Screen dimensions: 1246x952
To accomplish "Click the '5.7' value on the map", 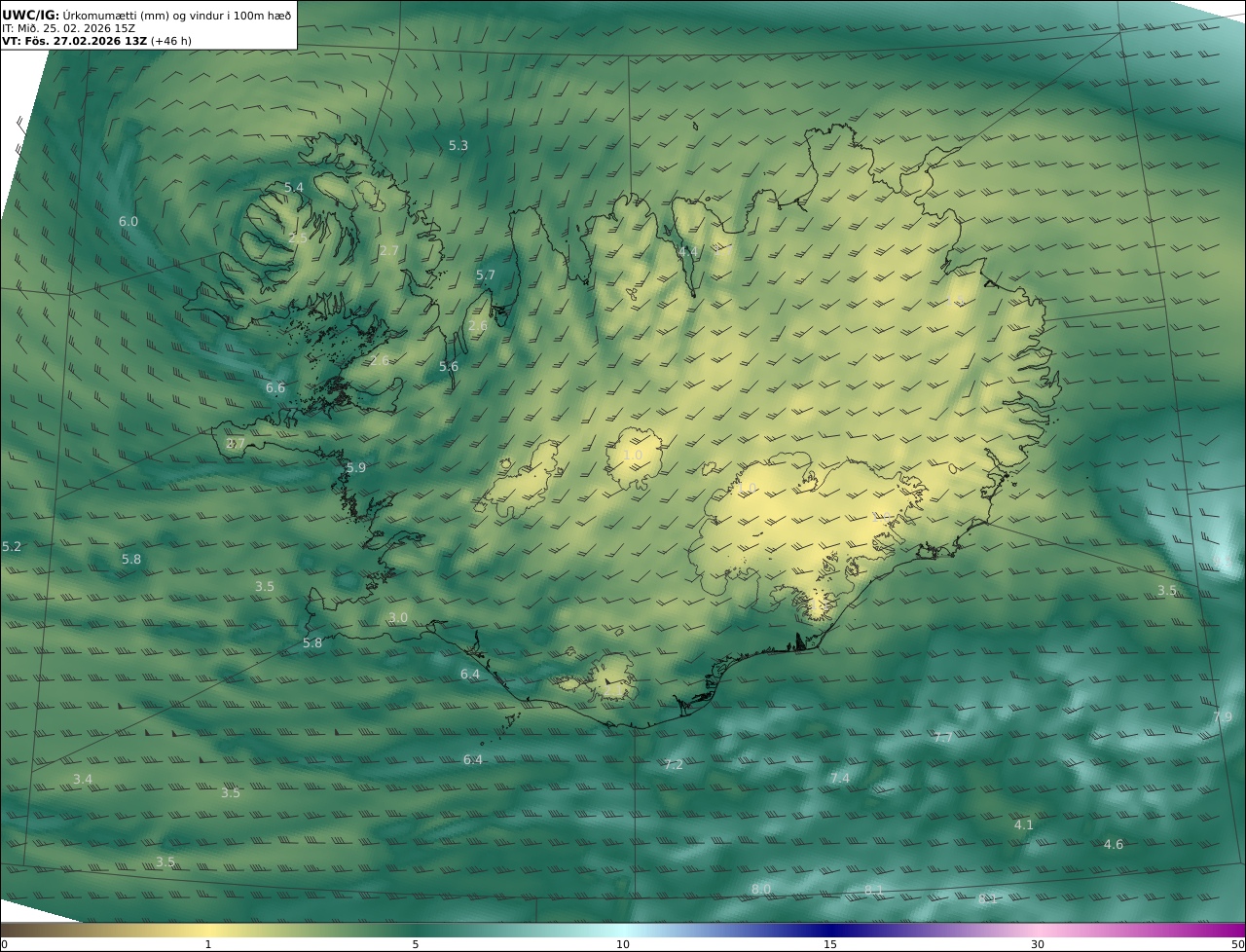I will [x=486, y=275].
